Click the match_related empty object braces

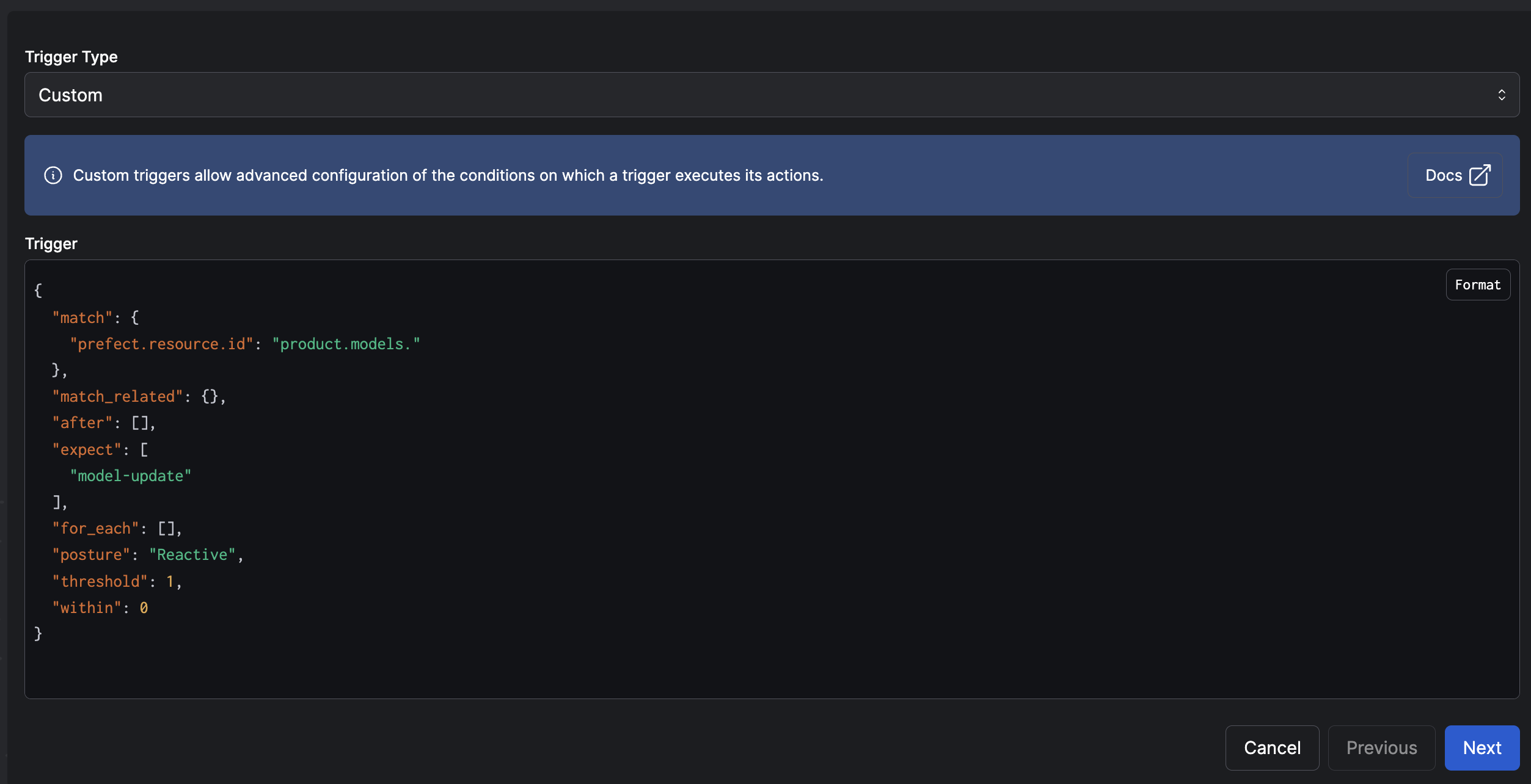pos(211,396)
